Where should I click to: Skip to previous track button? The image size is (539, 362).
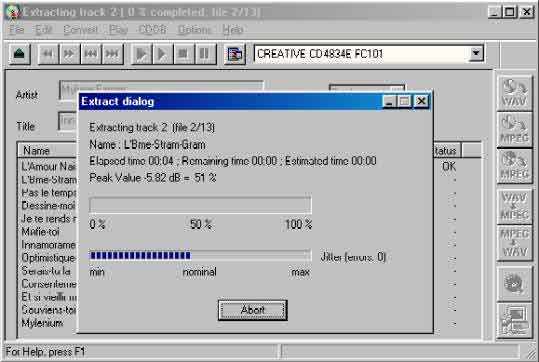tap(91, 54)
